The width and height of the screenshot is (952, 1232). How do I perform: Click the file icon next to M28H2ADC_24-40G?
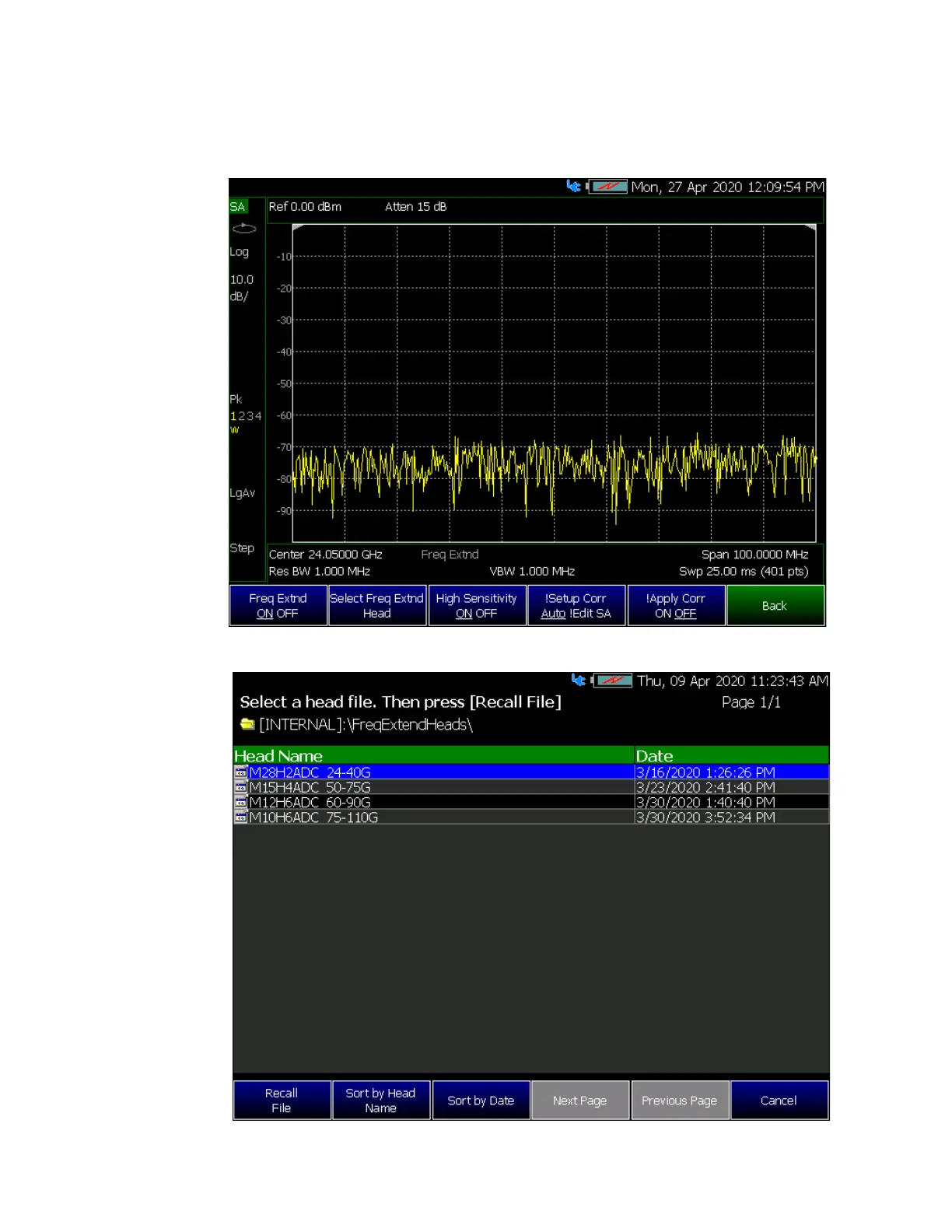coord(241,772)
